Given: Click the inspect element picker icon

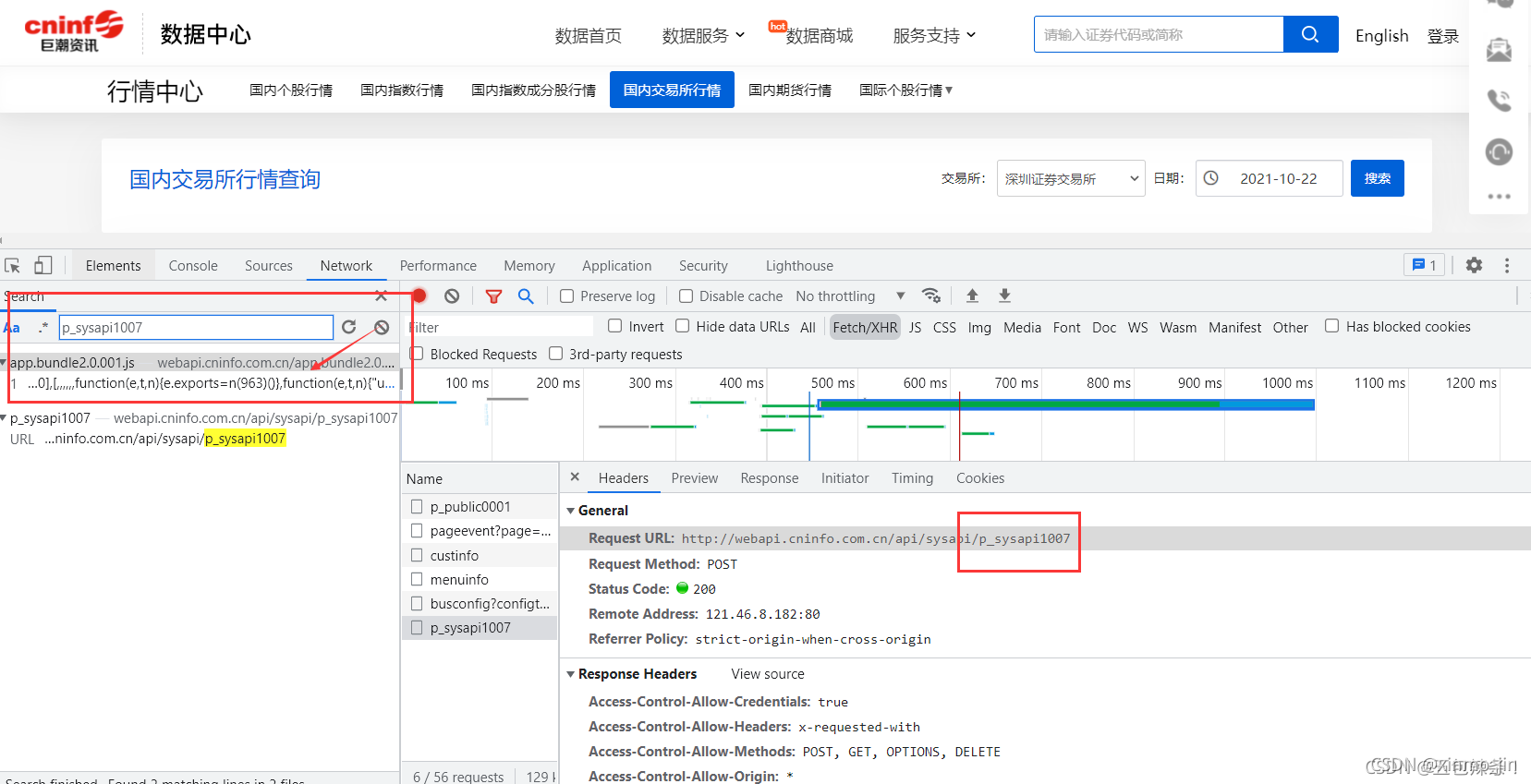Looking at the screenshot, I should click(13, 266).
